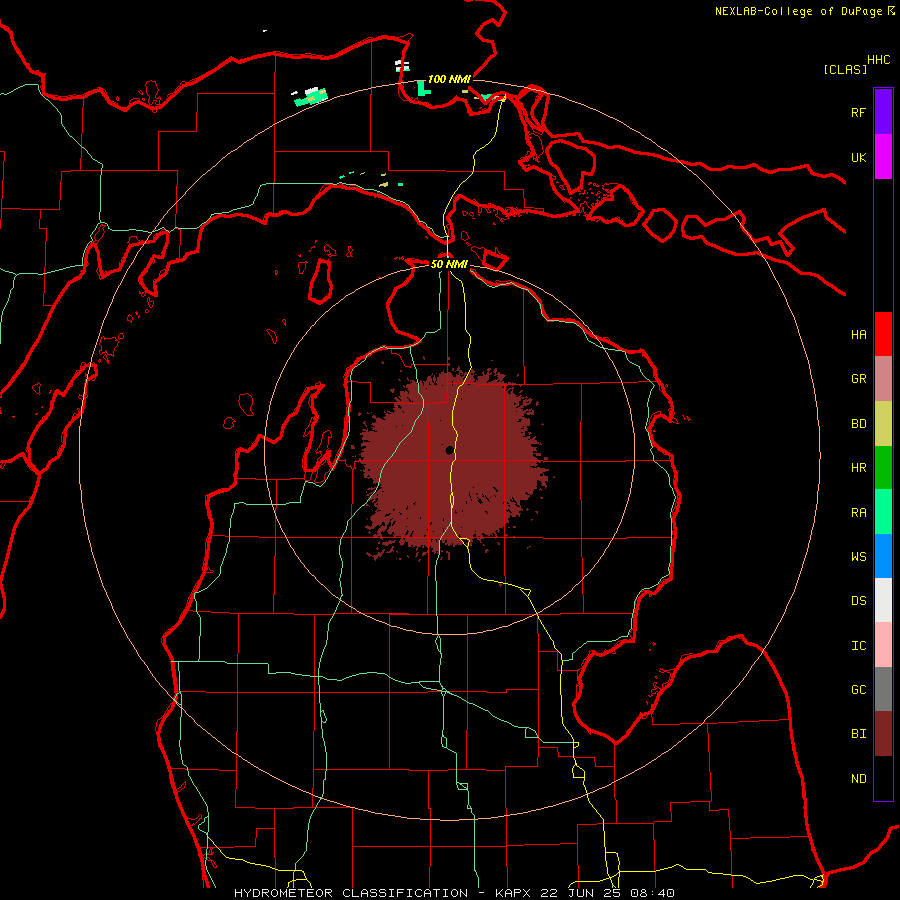The width and height of the screenshot is (900, 900).
Task: Select the GC gray legend swatch
Action: tap(883, 689)
